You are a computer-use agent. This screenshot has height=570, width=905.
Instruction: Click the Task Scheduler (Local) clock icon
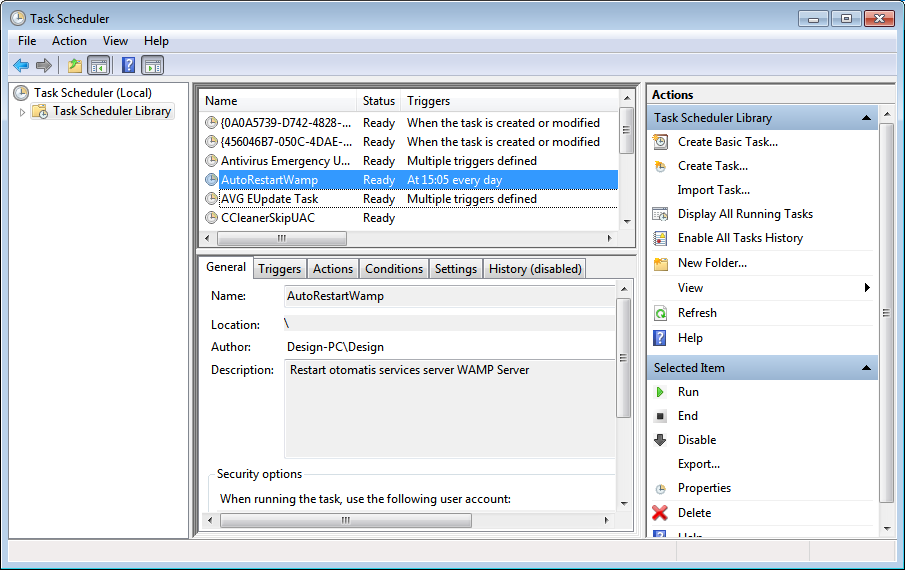(21, 93)
